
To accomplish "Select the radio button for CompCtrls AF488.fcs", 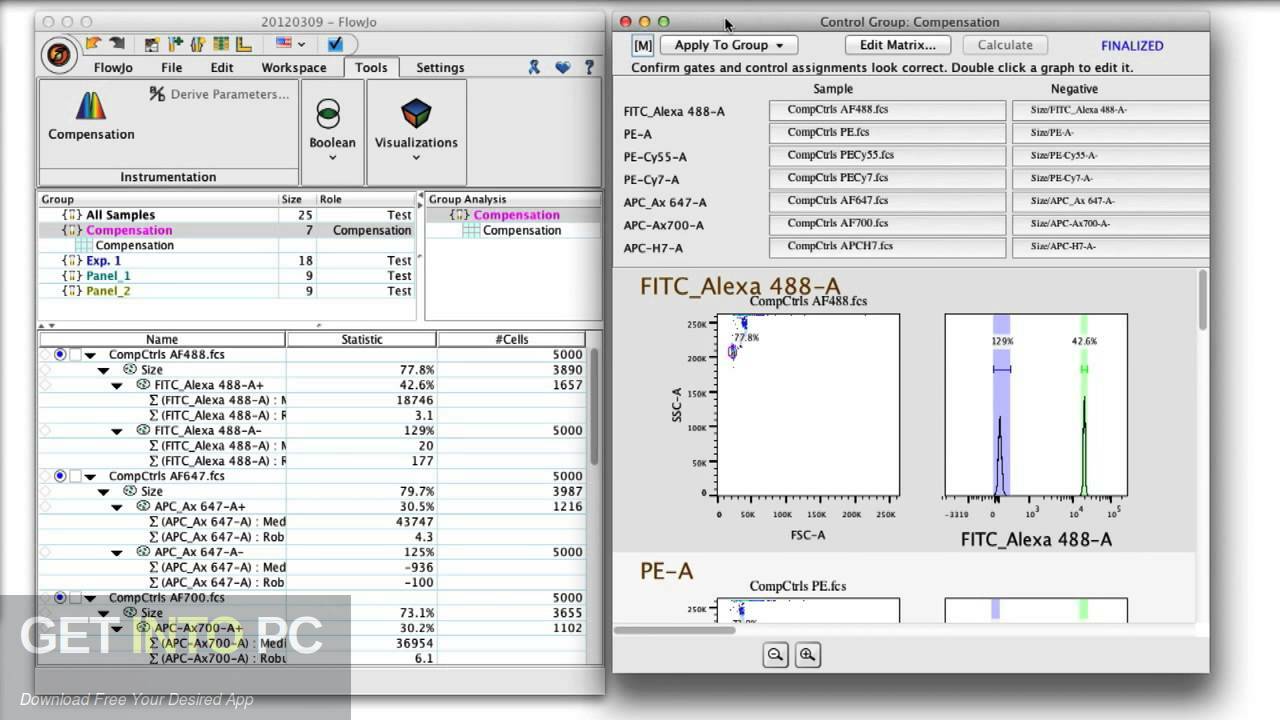I will [x=60, y=355].
